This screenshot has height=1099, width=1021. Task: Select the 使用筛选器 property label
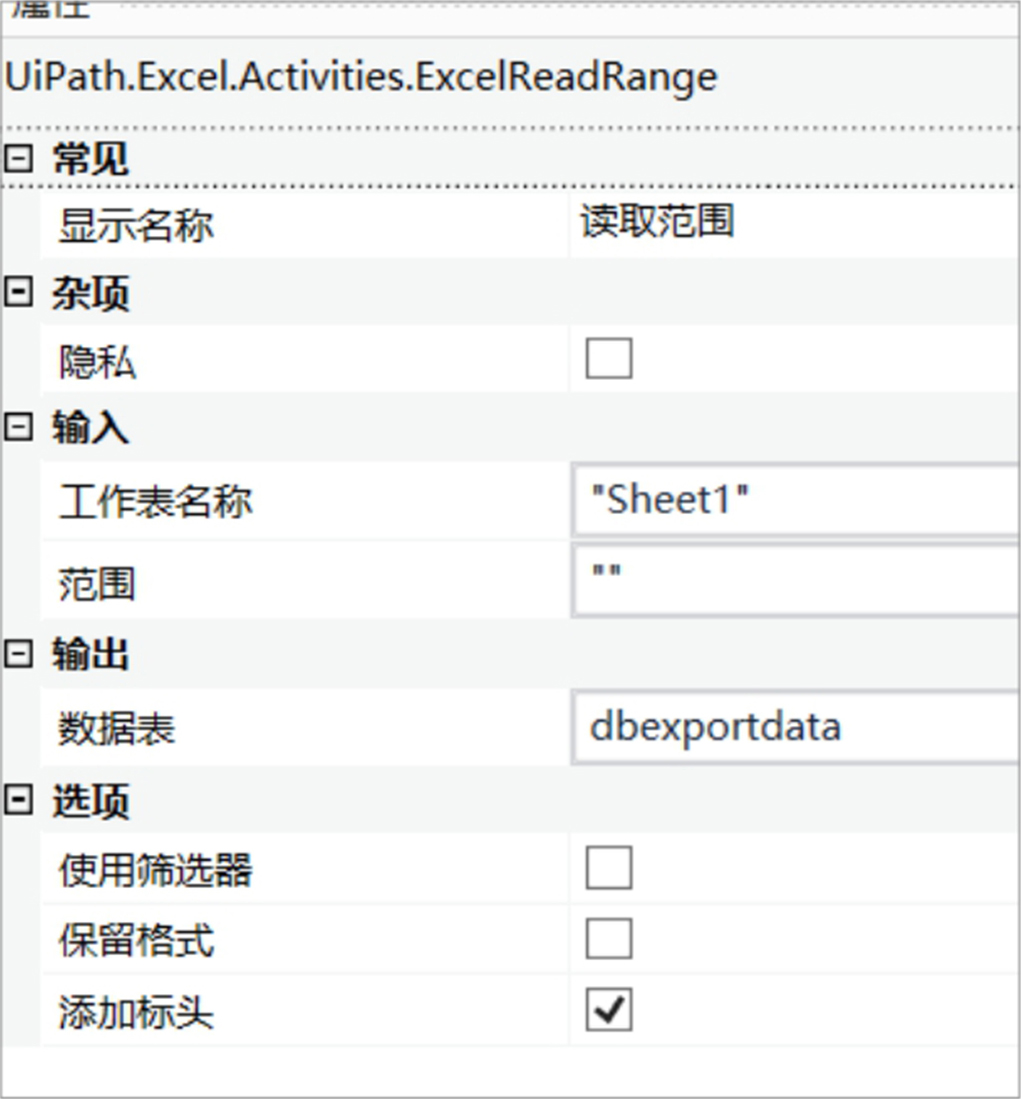156,871
